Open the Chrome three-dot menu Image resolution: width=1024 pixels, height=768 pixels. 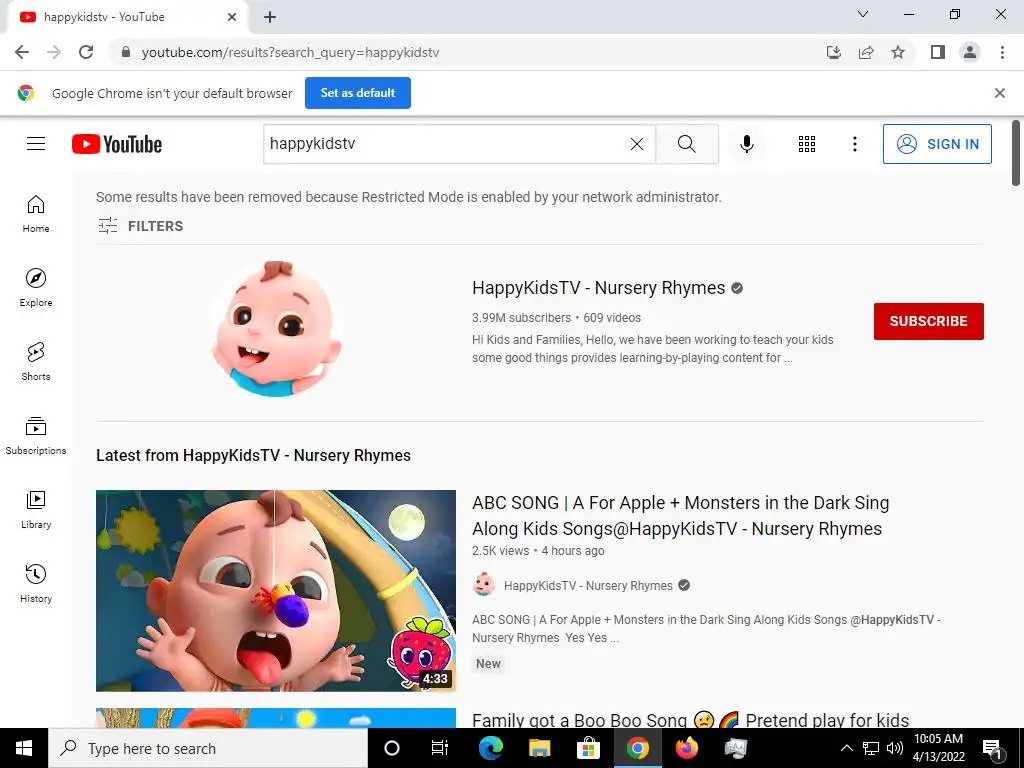(1002, 52)
